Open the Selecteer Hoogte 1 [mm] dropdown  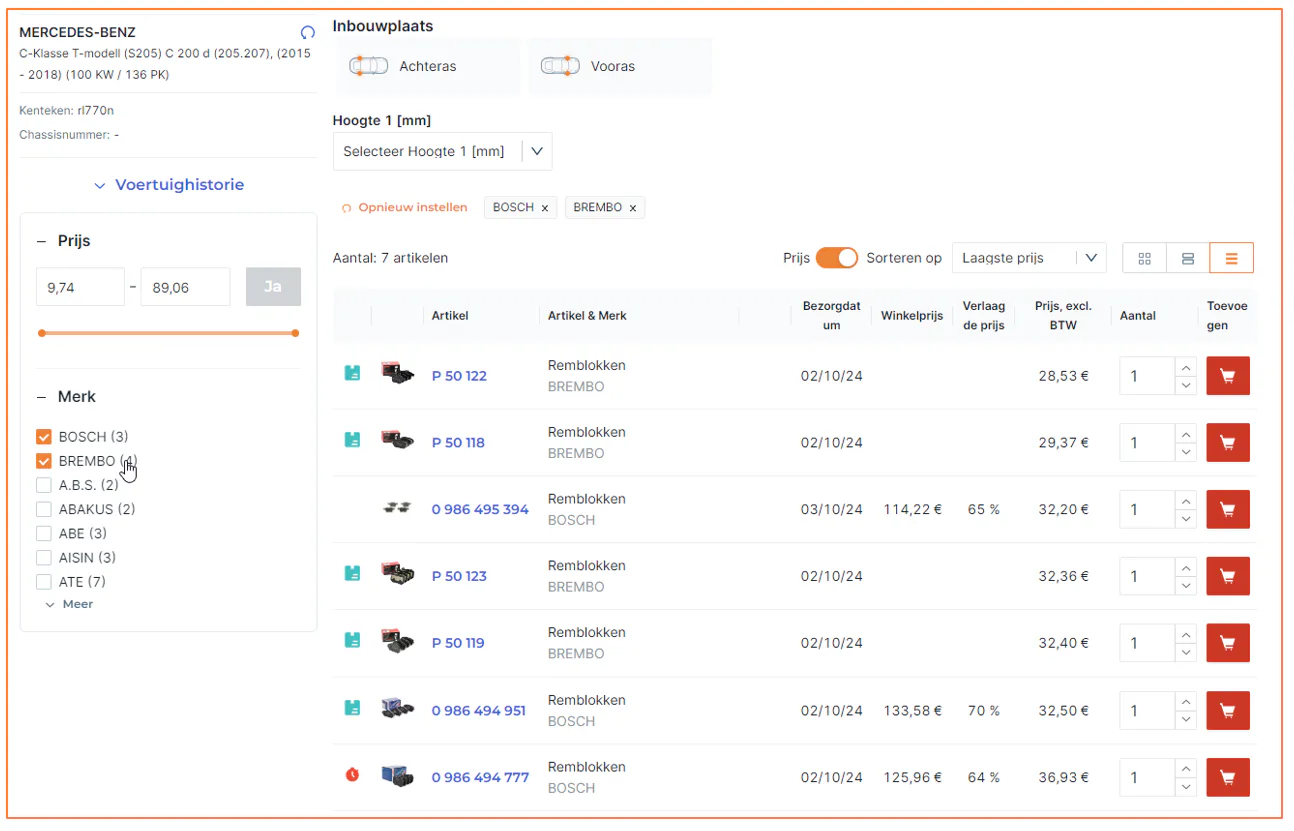pyautogui.click(x=442, y=152)
